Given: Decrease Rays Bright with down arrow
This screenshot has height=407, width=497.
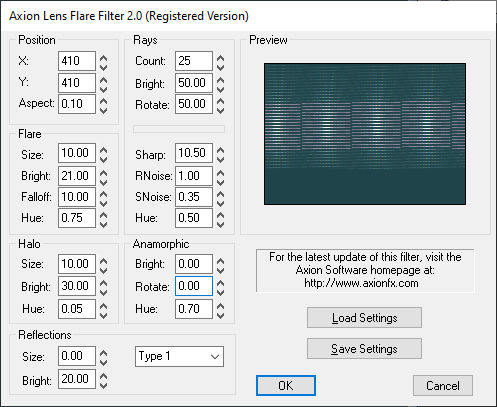Looking at the screenshot, I should [x=220, y=89].
